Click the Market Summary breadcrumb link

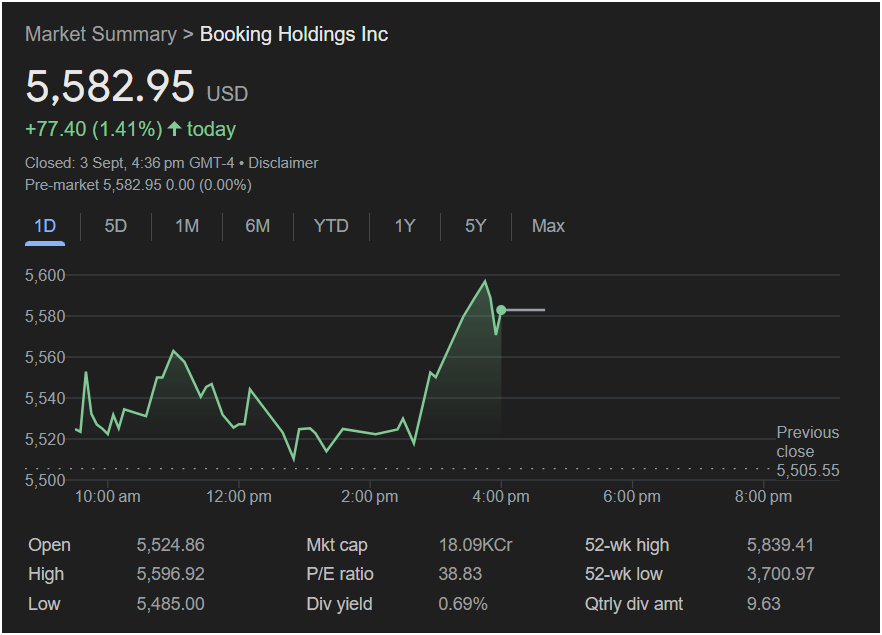[101, 34]
